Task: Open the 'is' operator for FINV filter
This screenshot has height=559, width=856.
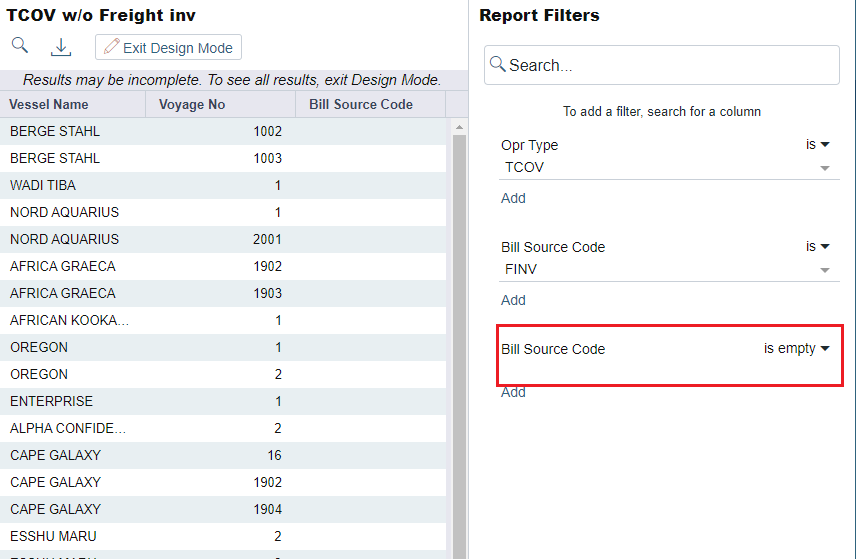Action: 818,247
